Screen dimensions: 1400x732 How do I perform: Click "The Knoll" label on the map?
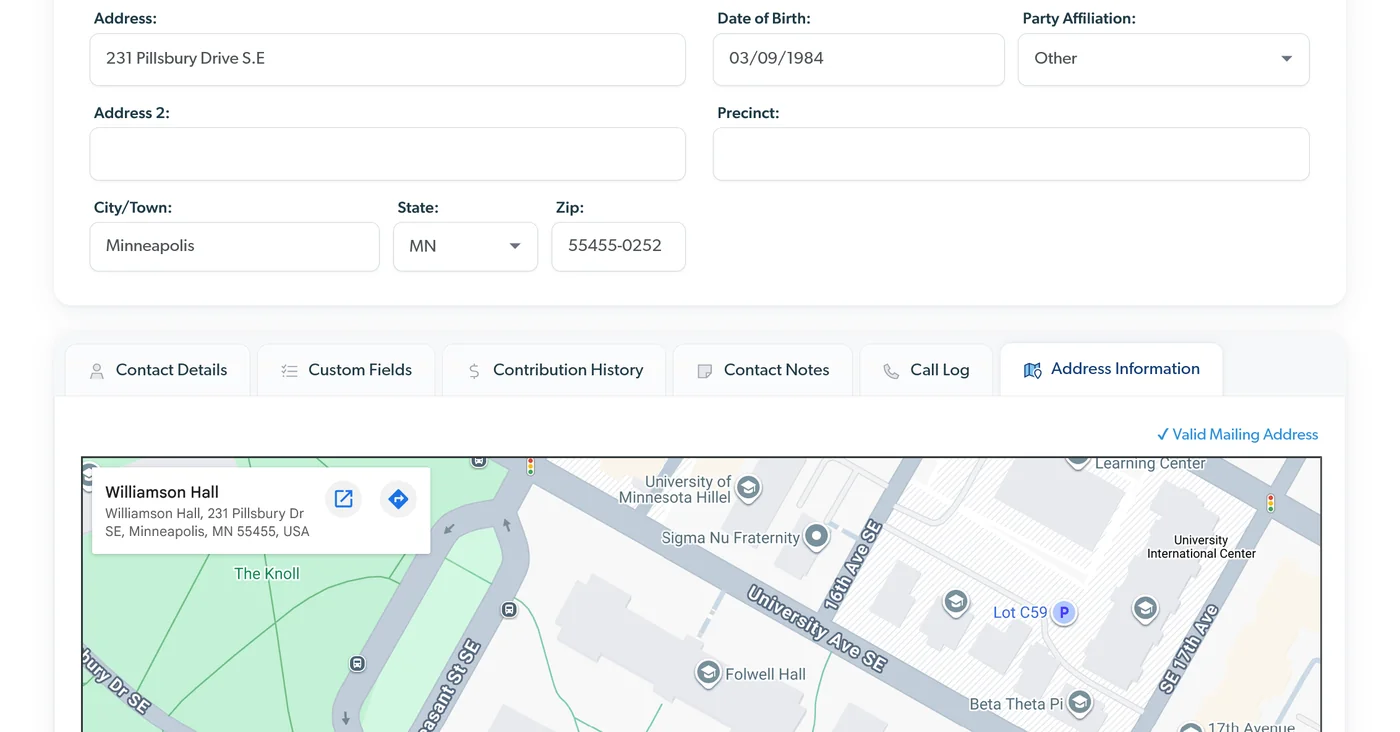tap(267, 574)
